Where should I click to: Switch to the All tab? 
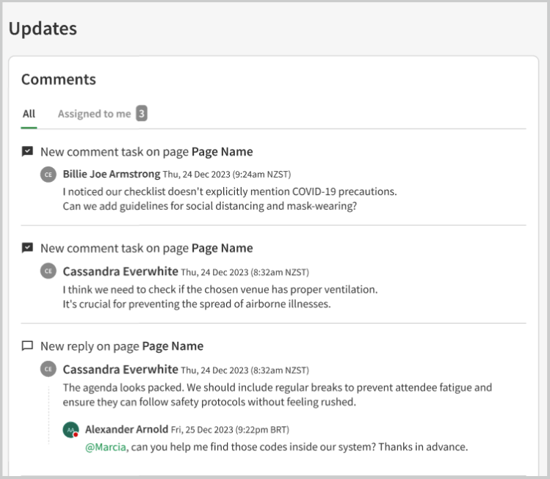click(x=29, y=114)
